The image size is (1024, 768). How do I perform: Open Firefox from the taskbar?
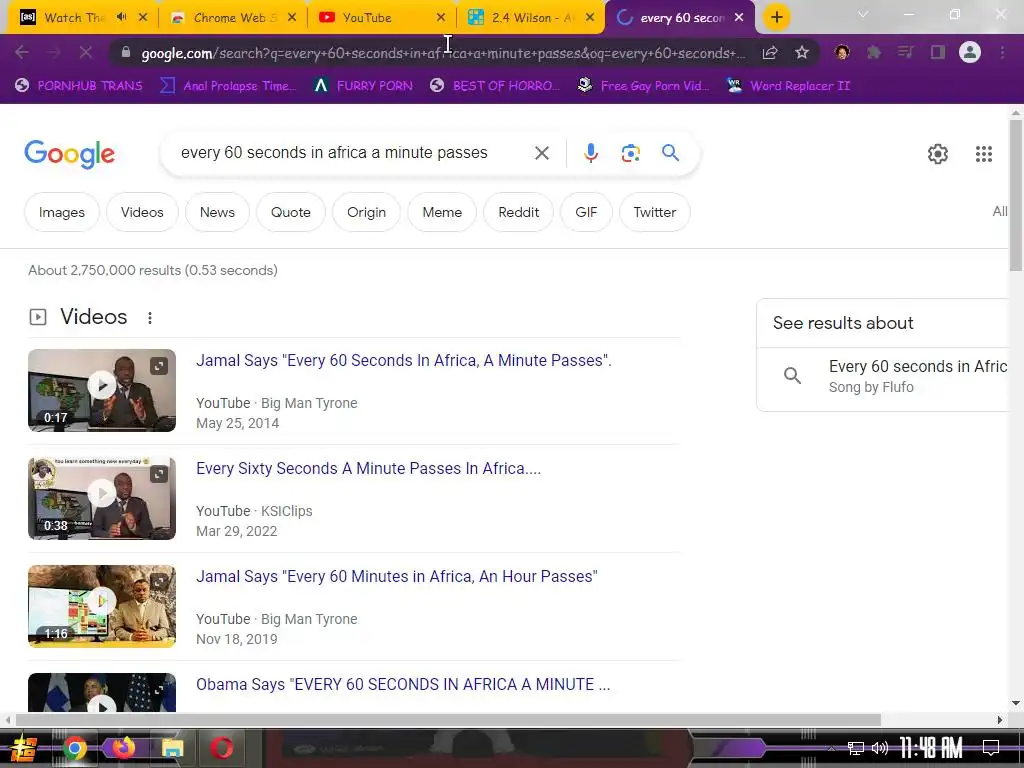click(x=123, y=748)
